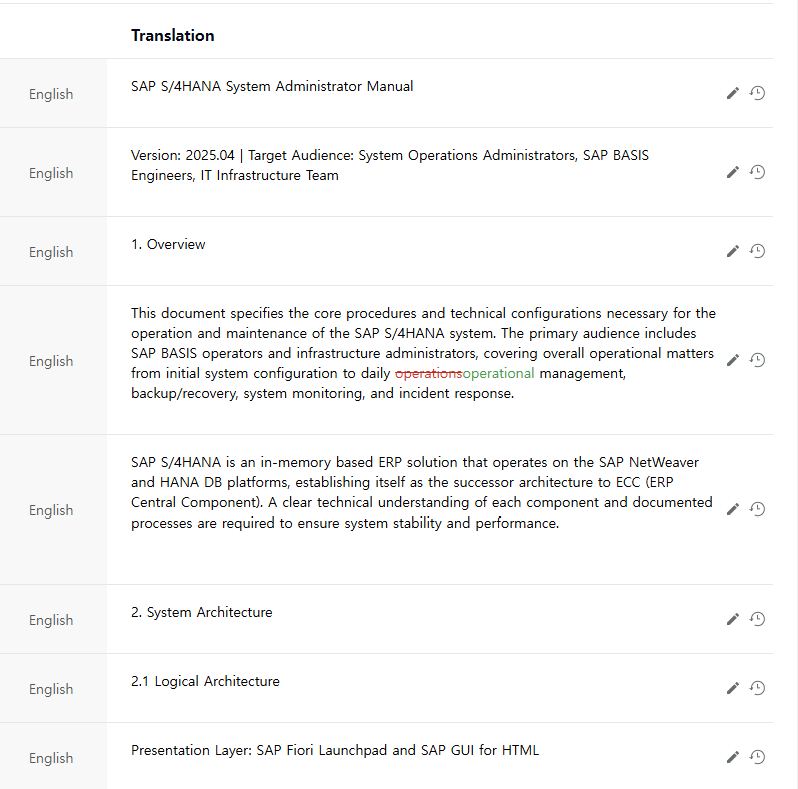View history for '2.1 Logical Architecture'

tap(757, 688)
